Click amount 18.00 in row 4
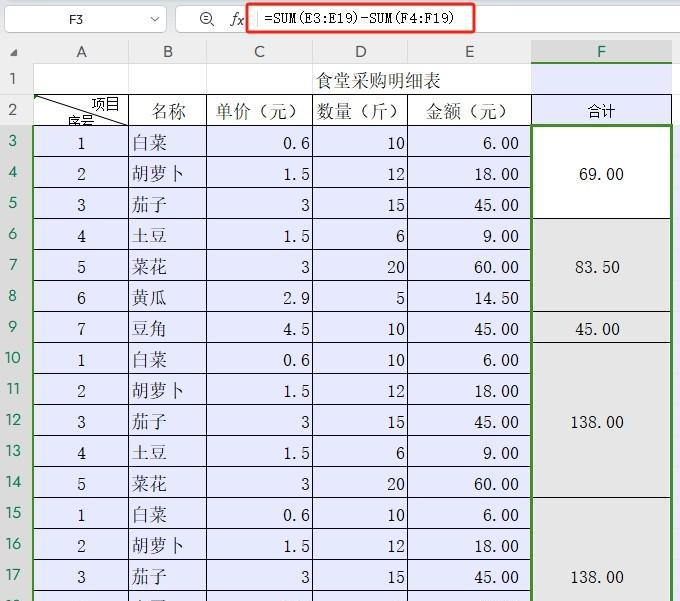 [469, 173]
